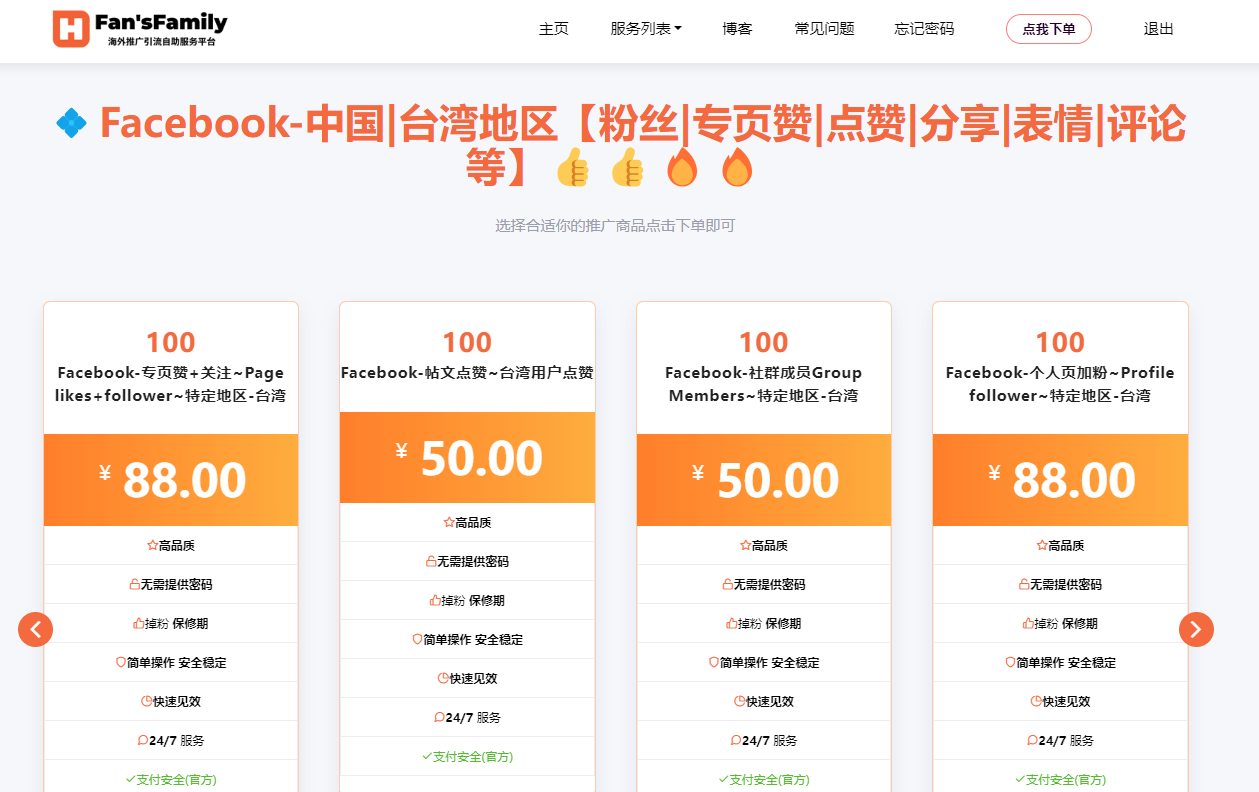
Task: Click the 100 quantity in 个人页加粉 card
Action: tap(1060, 343)
